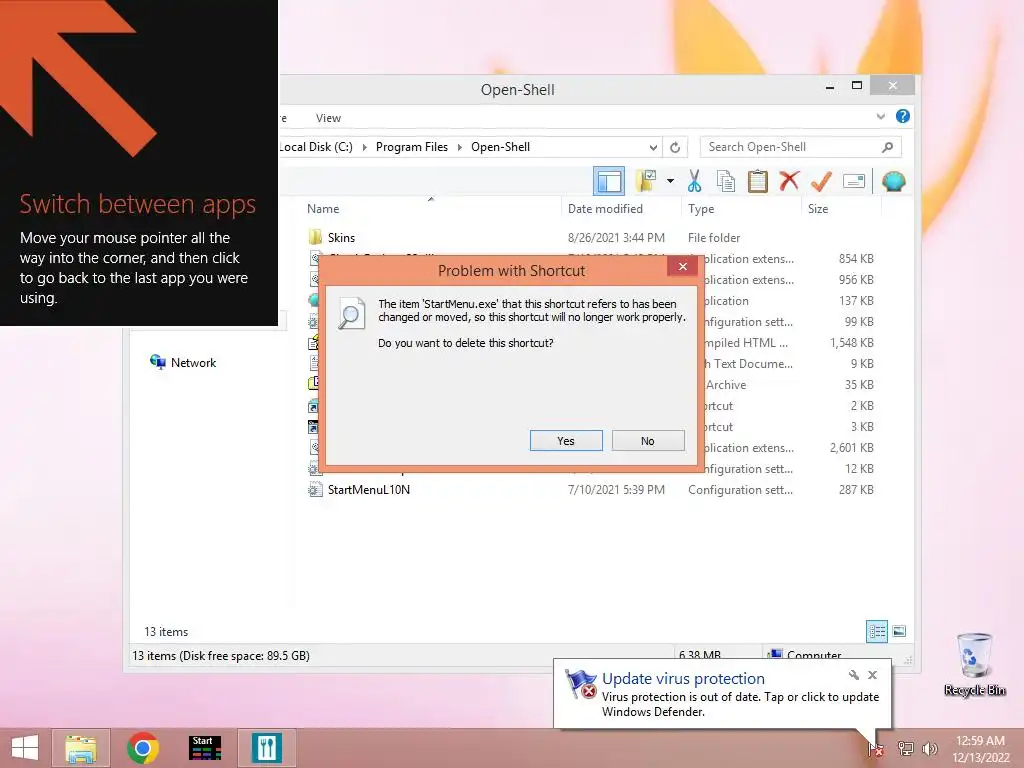Close the Problem with Shortcut dialog

682,266
